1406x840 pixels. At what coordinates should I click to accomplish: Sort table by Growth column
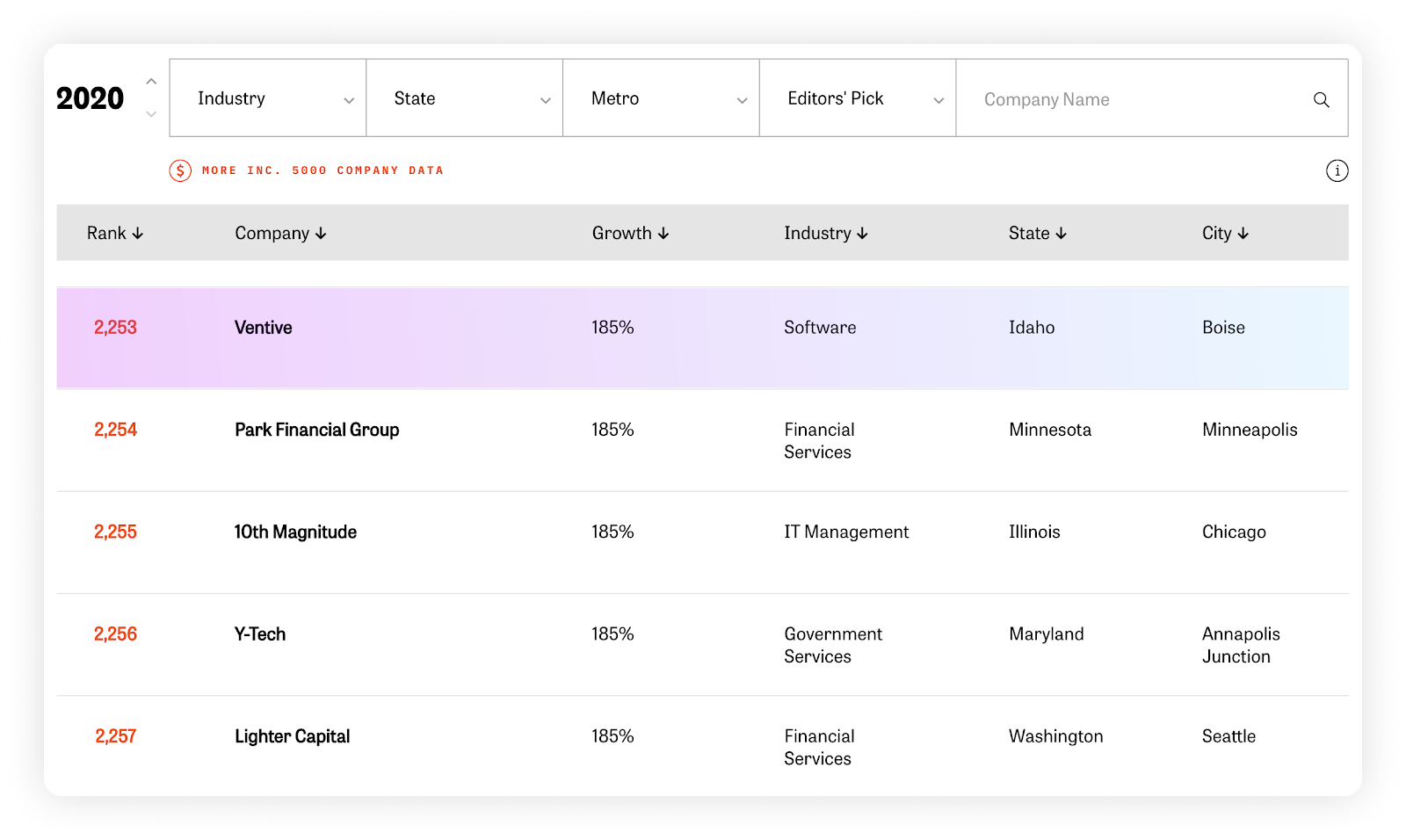point(630,233)
